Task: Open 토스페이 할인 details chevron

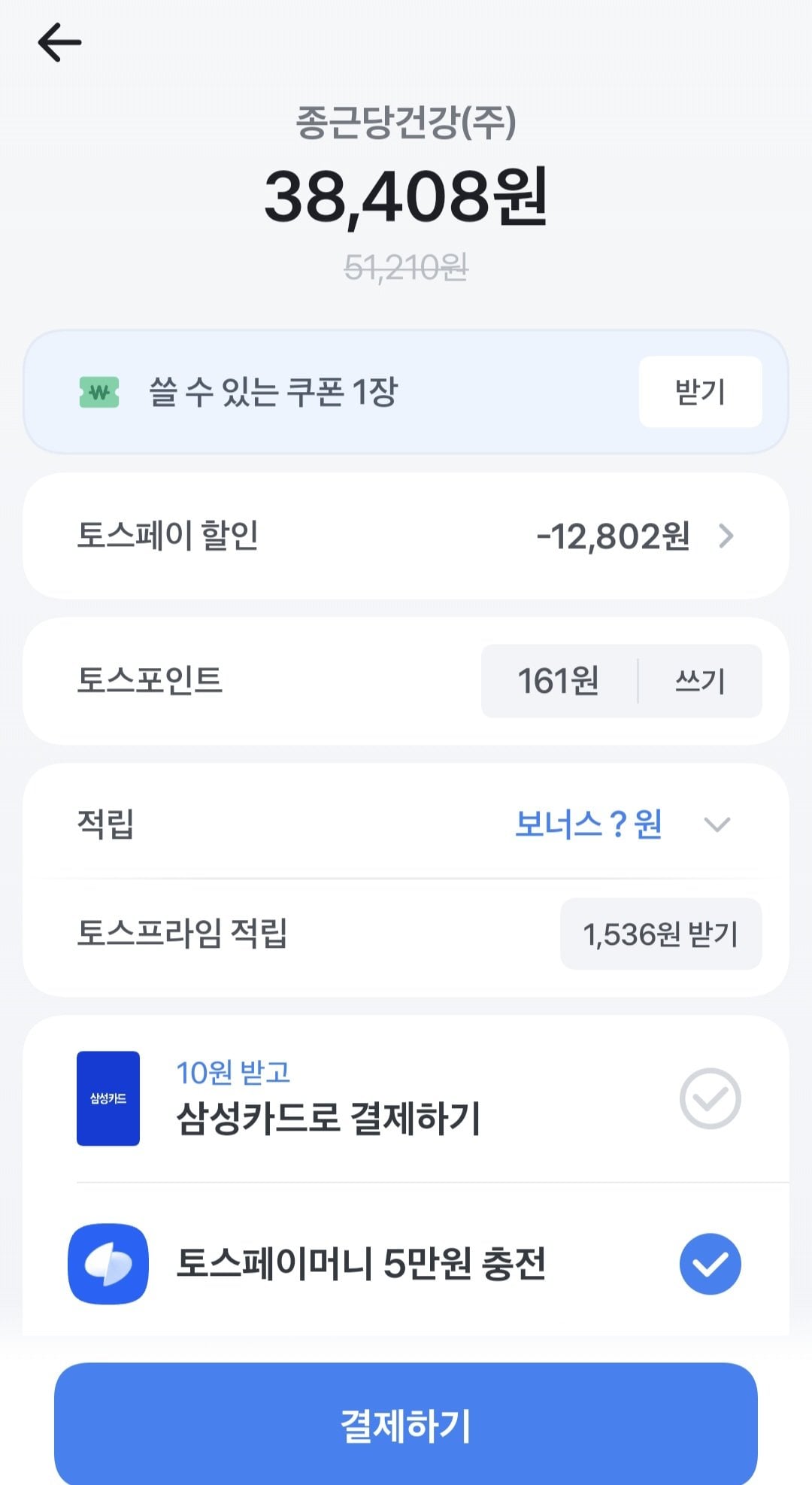Action: [726, 536]
